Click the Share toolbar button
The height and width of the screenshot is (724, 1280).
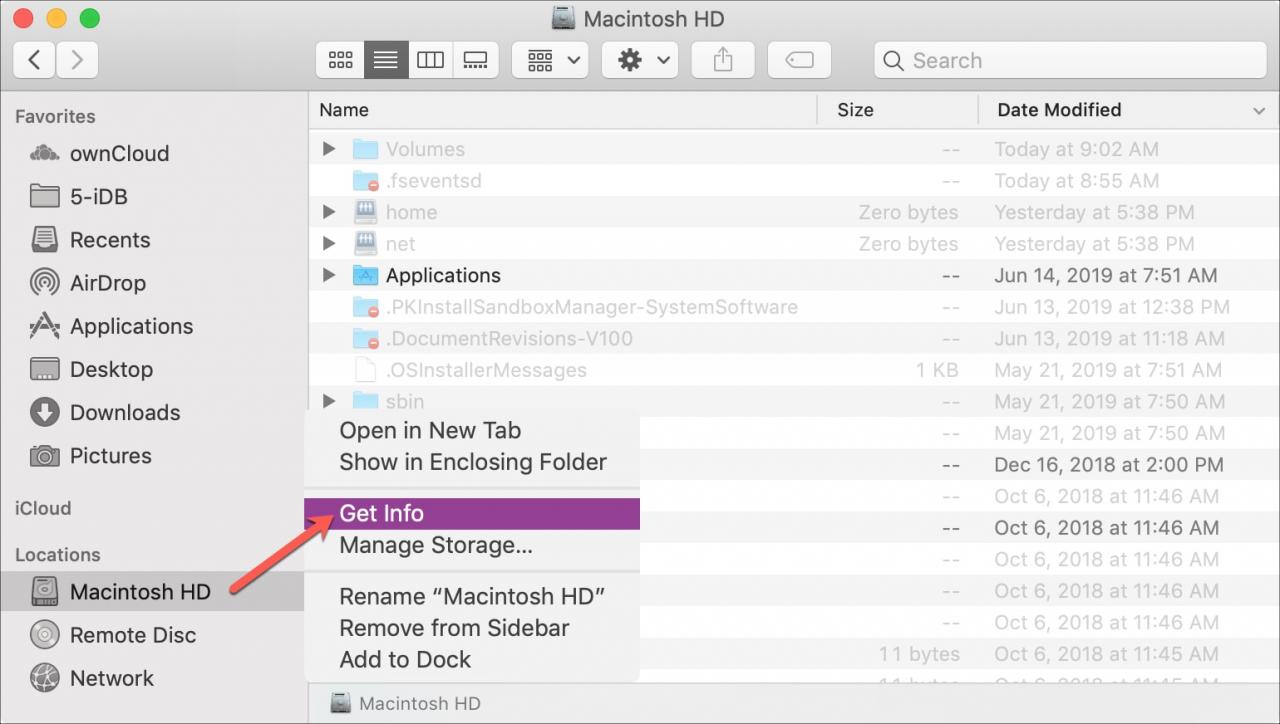point(723,60)
